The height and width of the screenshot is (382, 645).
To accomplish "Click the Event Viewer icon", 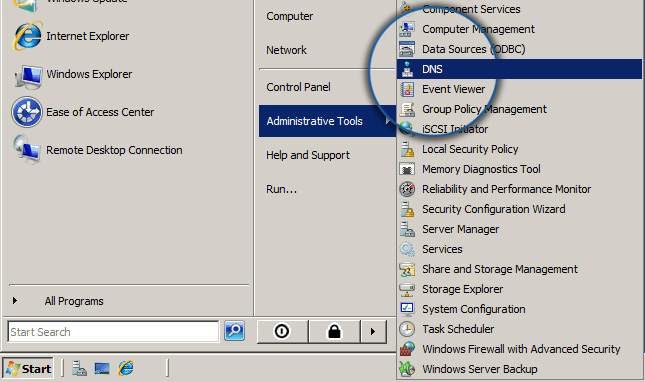I will [407, 89].
